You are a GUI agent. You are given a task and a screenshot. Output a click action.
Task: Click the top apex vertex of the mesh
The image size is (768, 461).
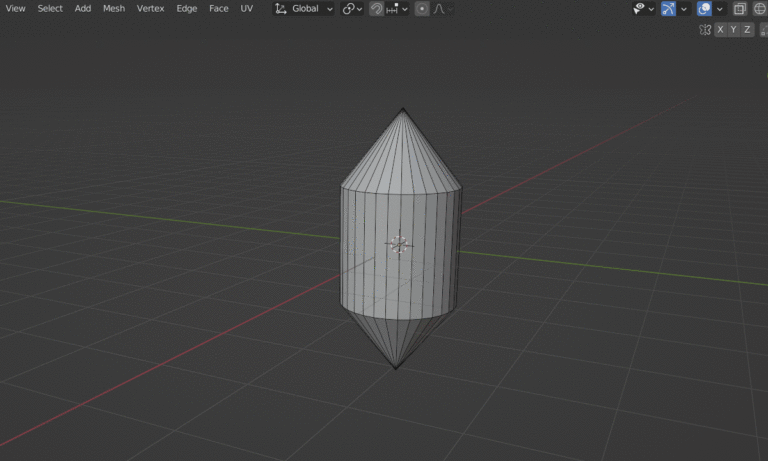tap(403, 109)
